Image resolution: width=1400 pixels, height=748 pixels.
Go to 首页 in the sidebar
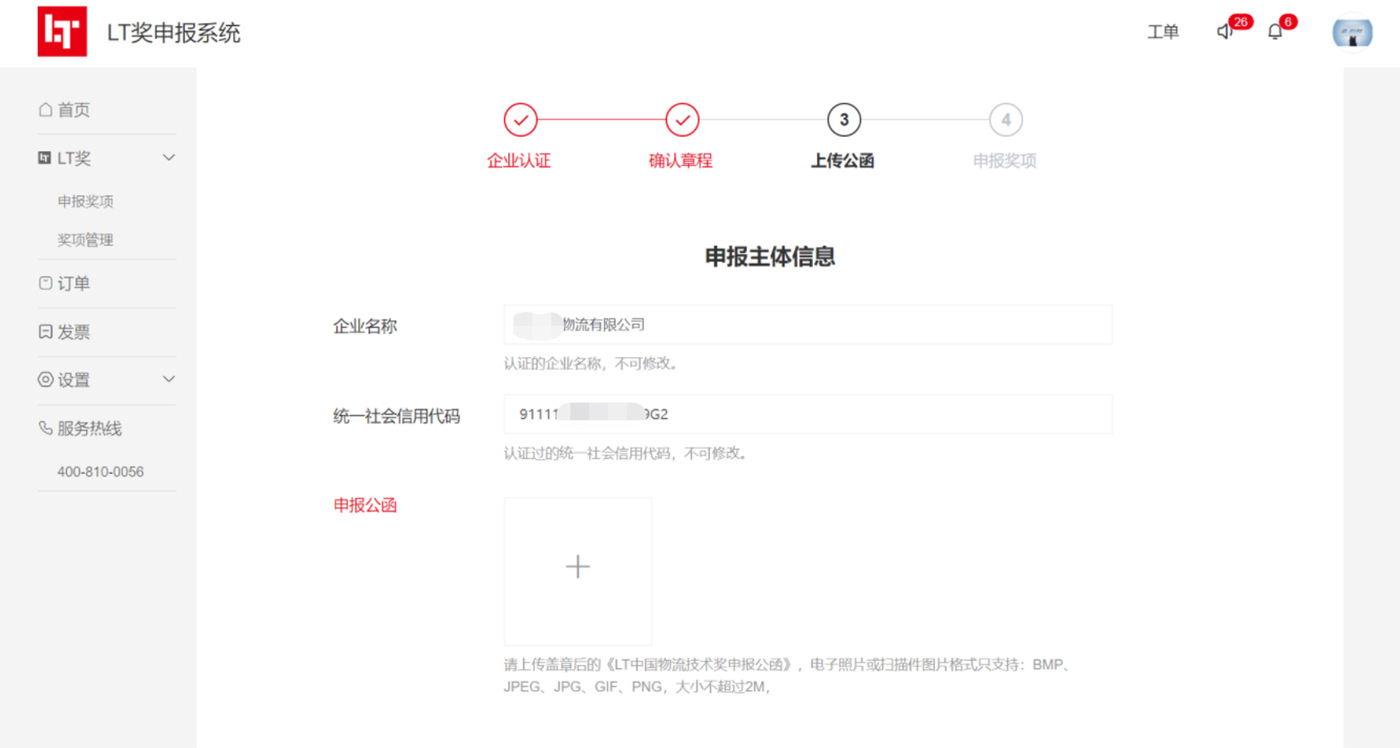65,110
